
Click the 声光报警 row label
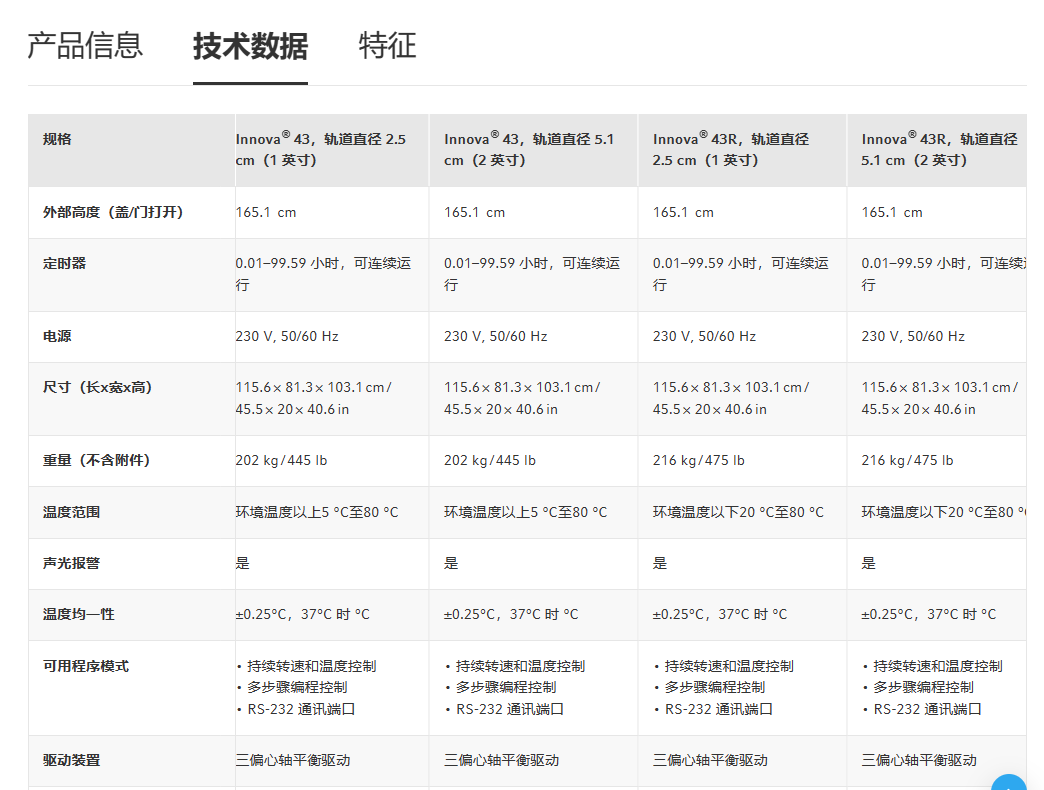pyautogui.click(x=72, y=563)
